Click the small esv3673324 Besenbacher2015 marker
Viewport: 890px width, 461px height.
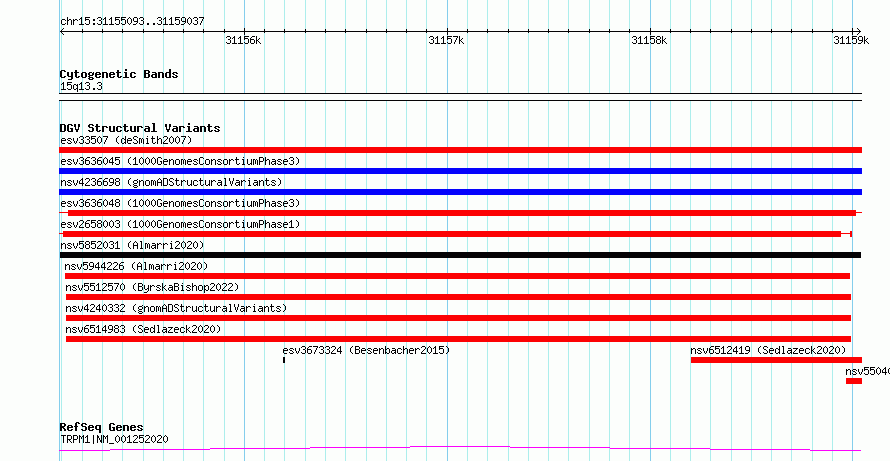coord(284,360)
